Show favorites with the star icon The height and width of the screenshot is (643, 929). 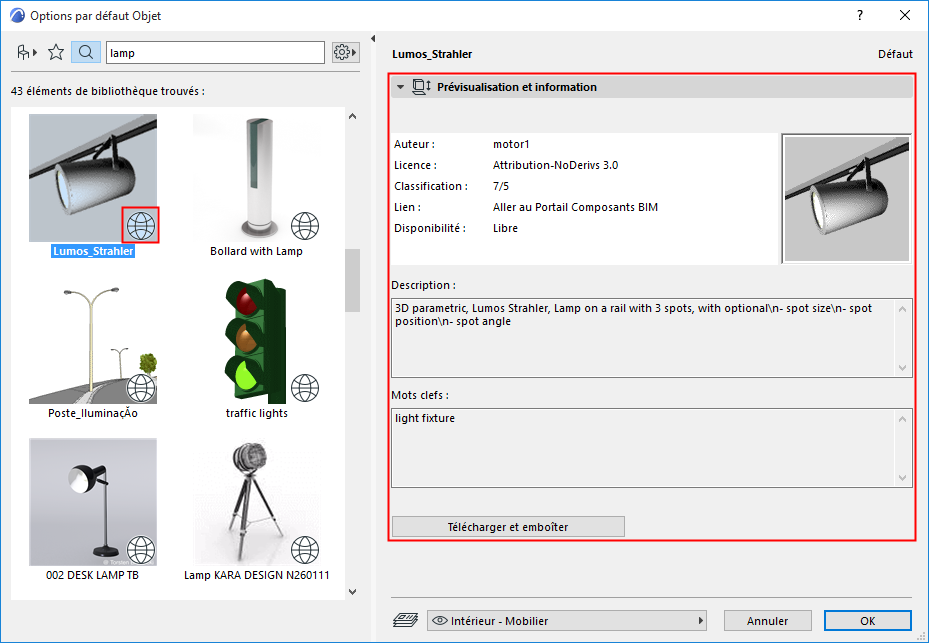56,53
